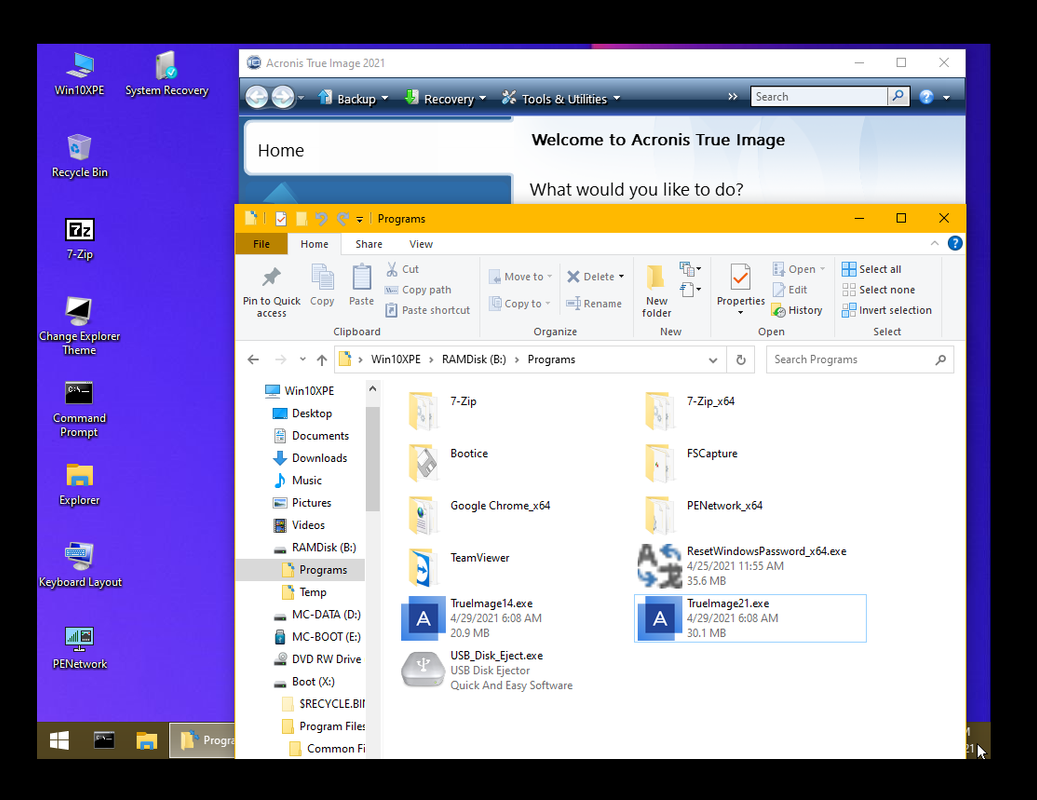This screenshot has height=800, width=1037.
Task: Click the Up one level arrow
Action: pos(321,360)
